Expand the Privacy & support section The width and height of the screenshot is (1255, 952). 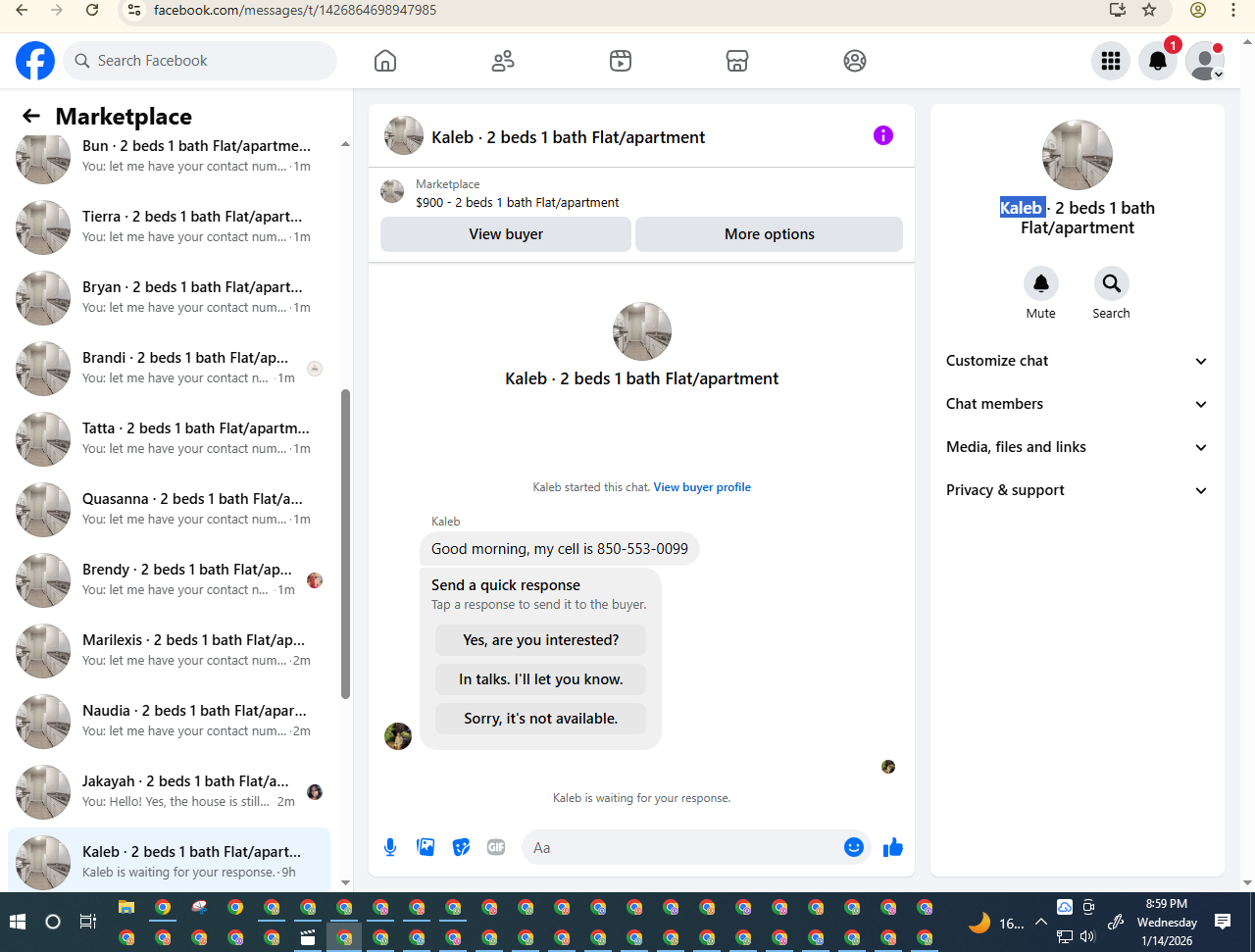[1077, 490]
